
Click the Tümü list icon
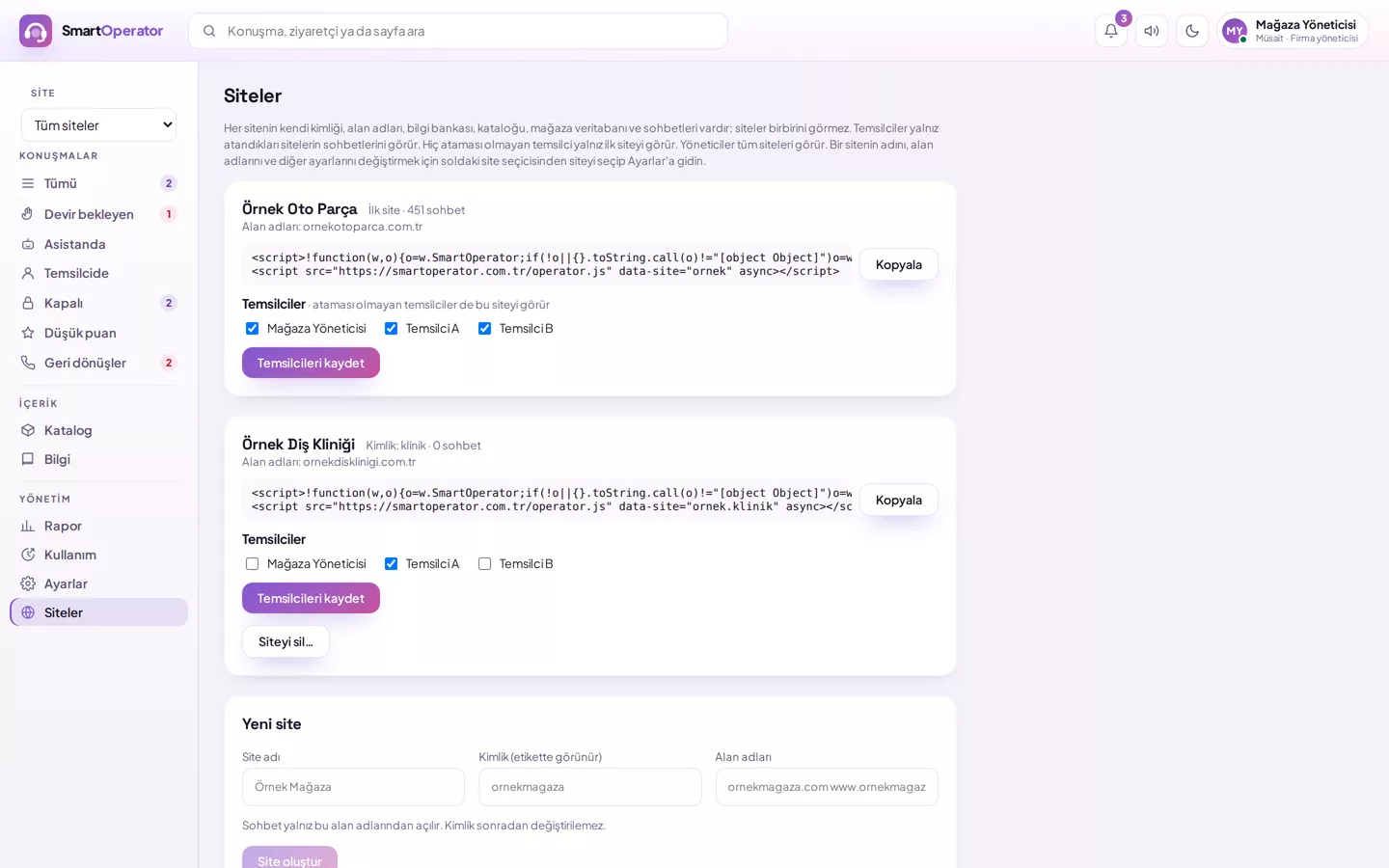[x=28, y=183]
